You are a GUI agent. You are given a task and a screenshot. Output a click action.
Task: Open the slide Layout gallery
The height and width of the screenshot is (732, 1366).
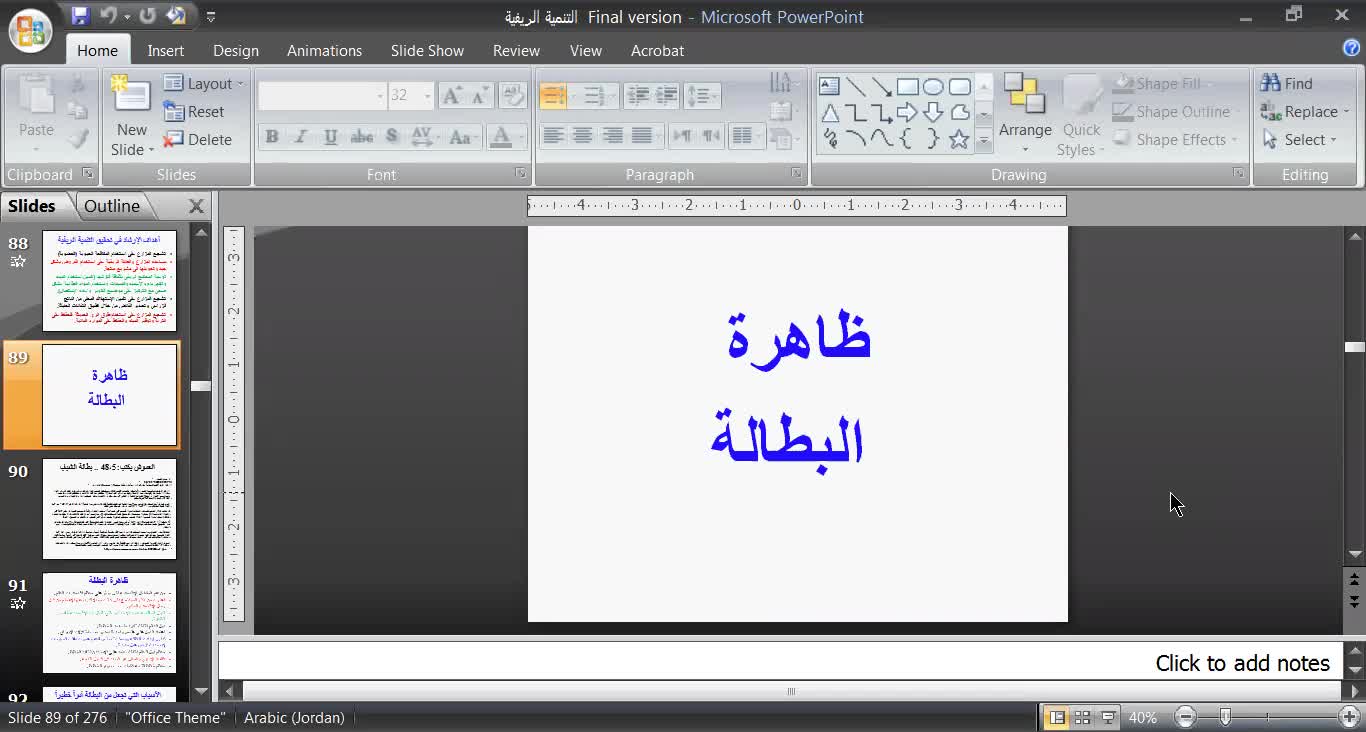(204, 83)
